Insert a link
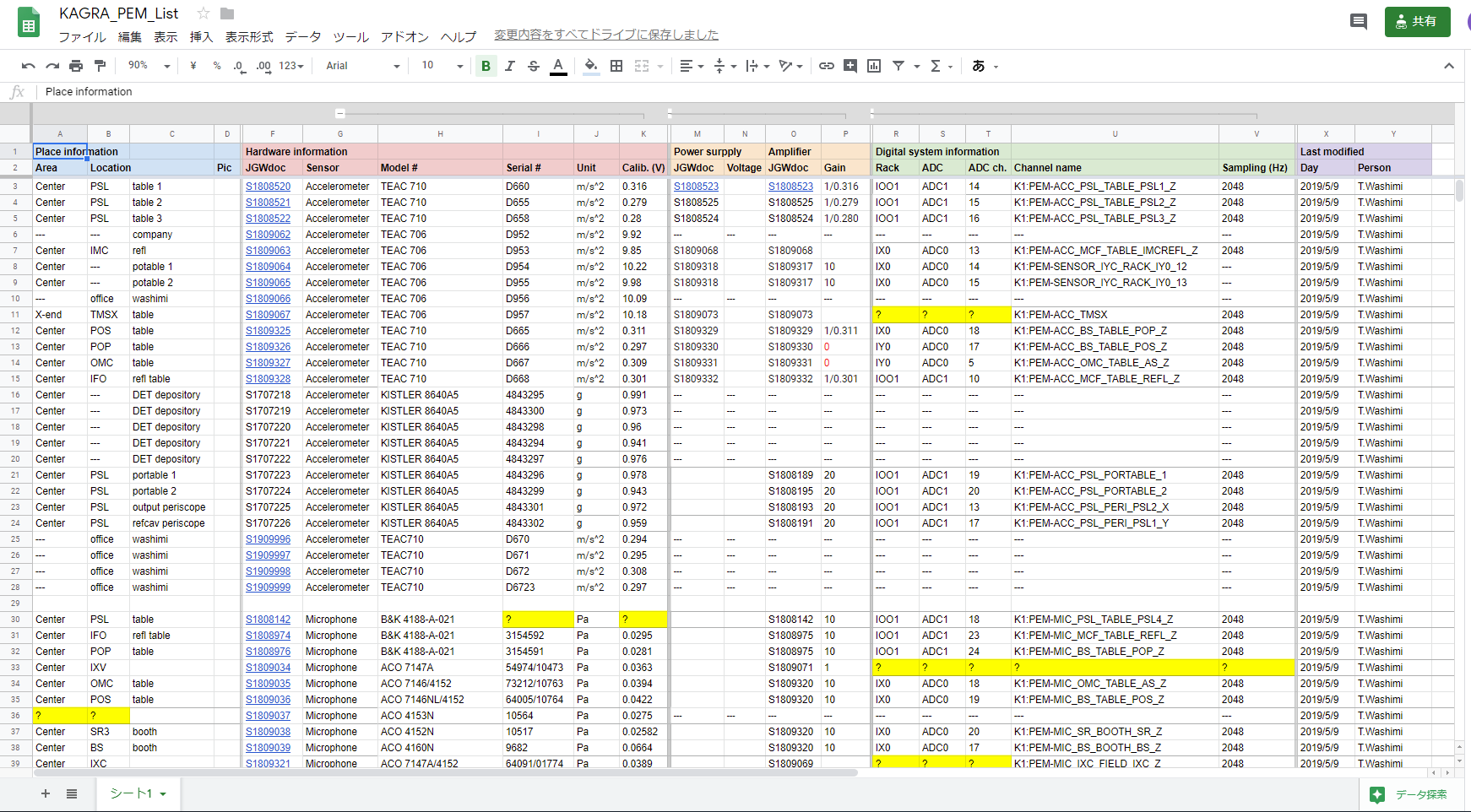1471x812 pixels. (x=827, y=66)
